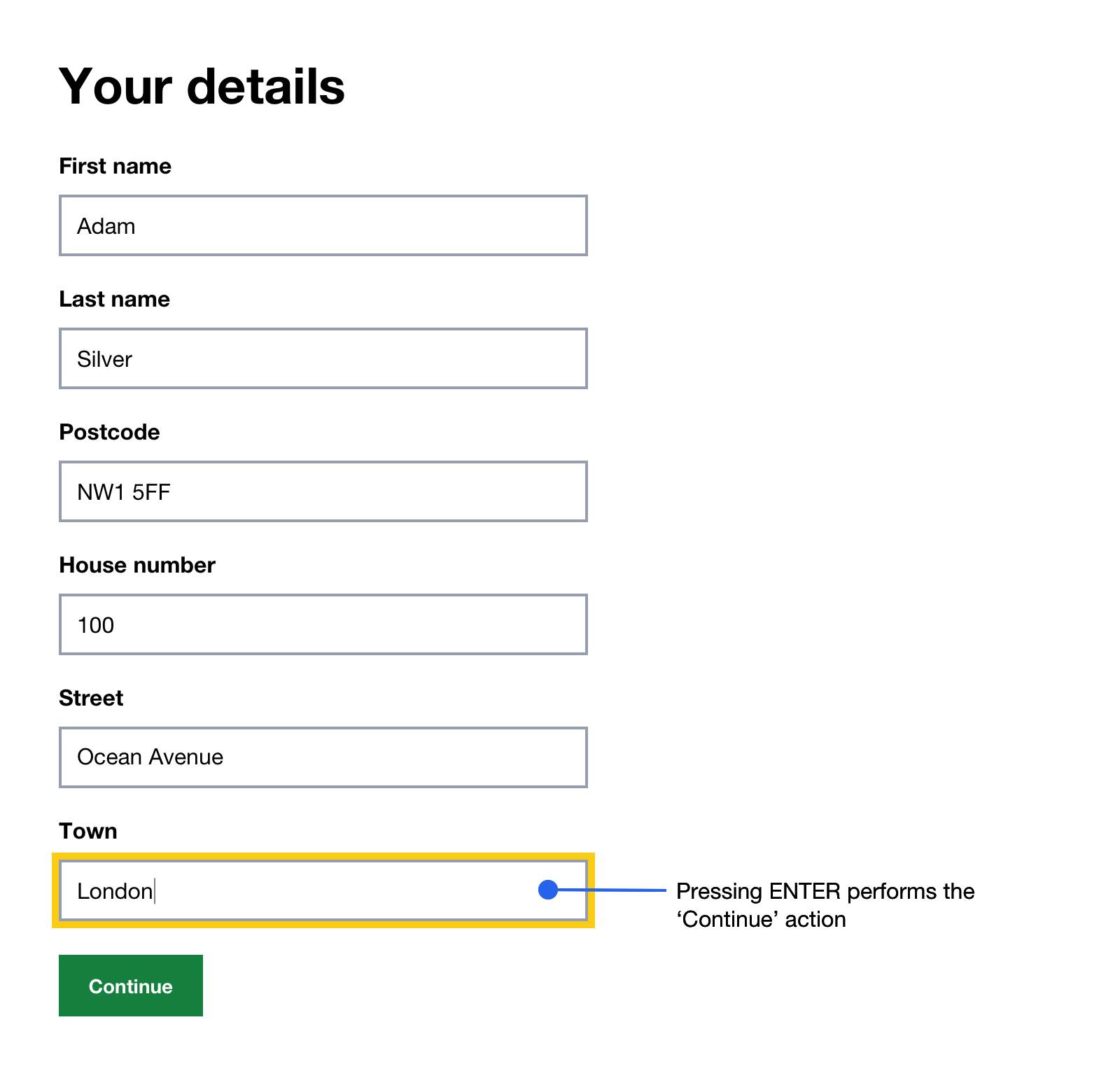The width and height of the screenshot is (1120, 1071).
Task: Click the Street label
Action: click(x=90, y=697)
